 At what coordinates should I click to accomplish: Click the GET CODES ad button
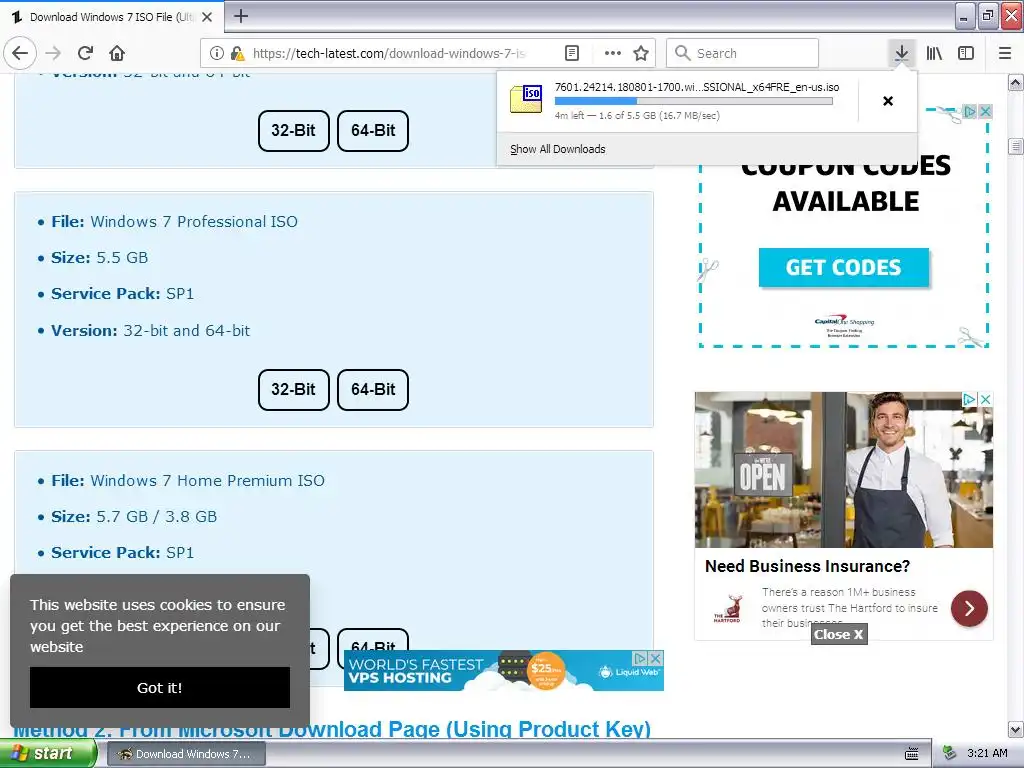[844, 267]
